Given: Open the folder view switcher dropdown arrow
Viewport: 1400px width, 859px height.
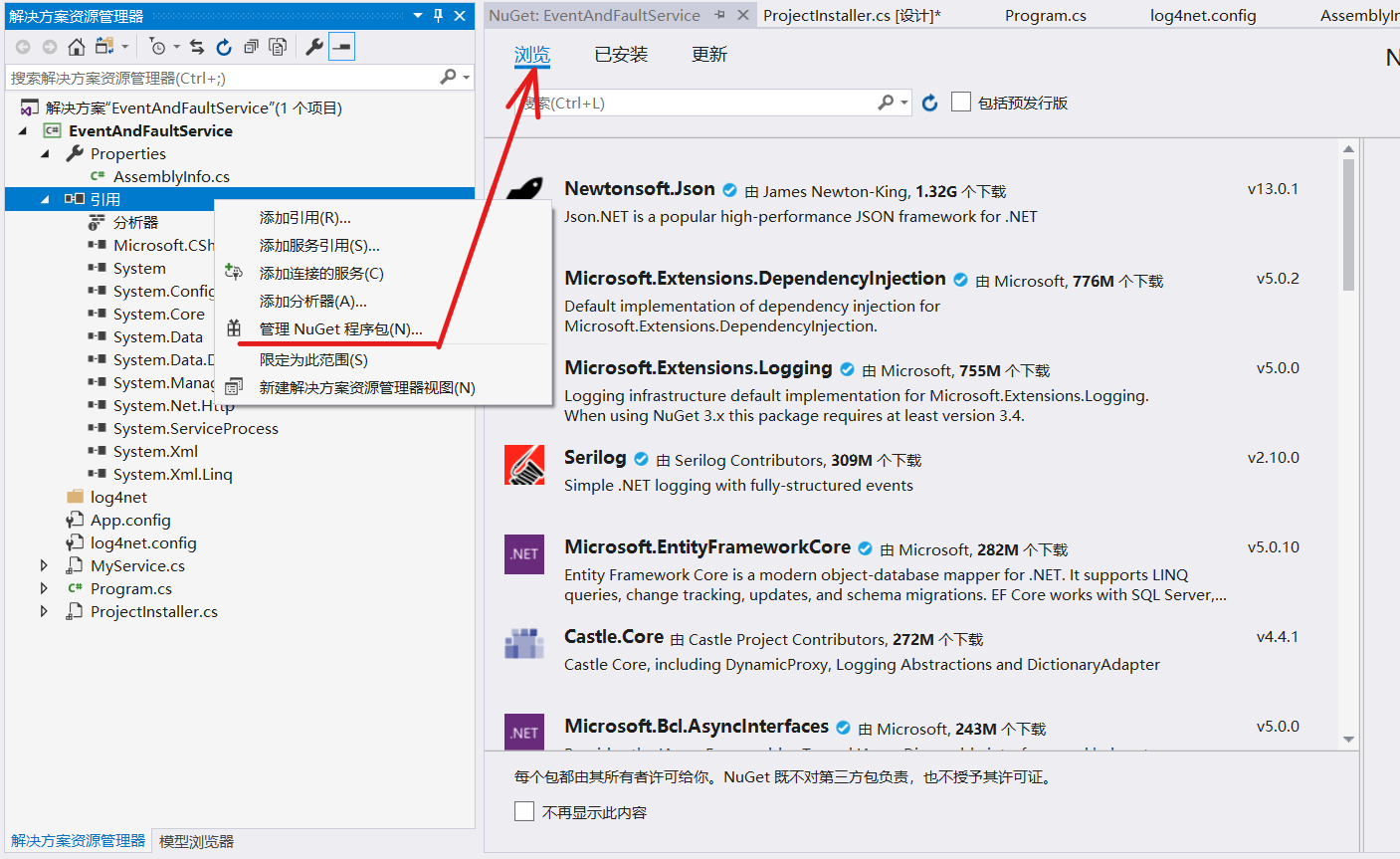Looking at the screenshot, I should point(125,47).
